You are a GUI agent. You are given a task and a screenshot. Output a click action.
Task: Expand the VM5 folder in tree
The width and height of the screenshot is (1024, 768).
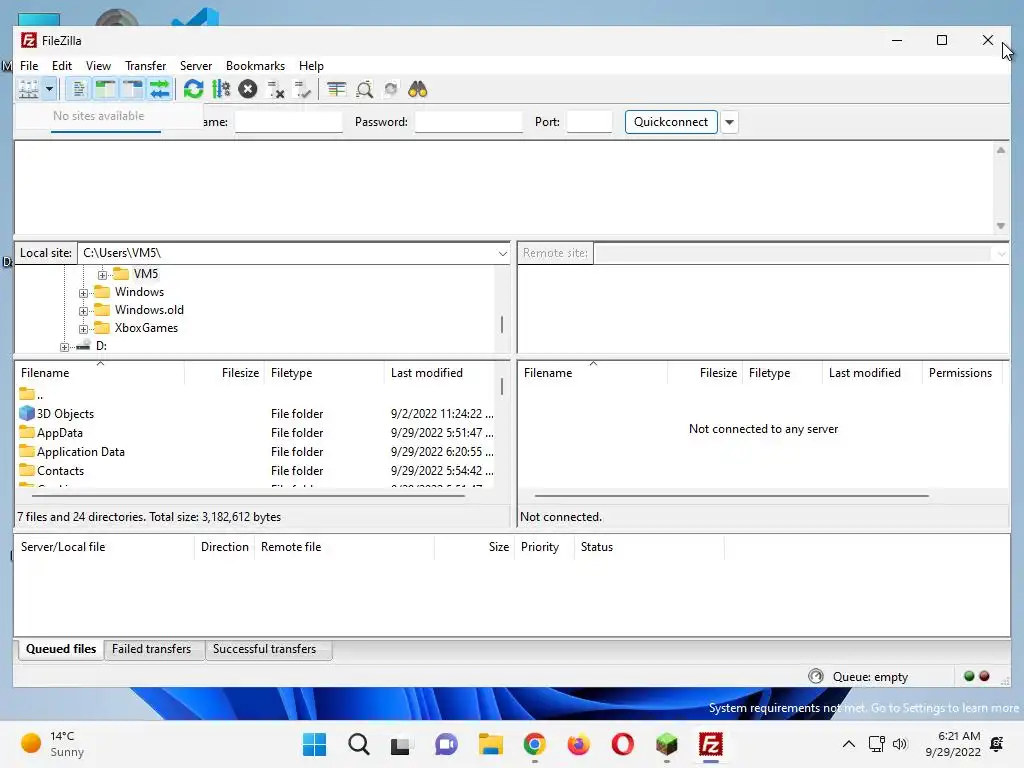(x=103, y=275)
